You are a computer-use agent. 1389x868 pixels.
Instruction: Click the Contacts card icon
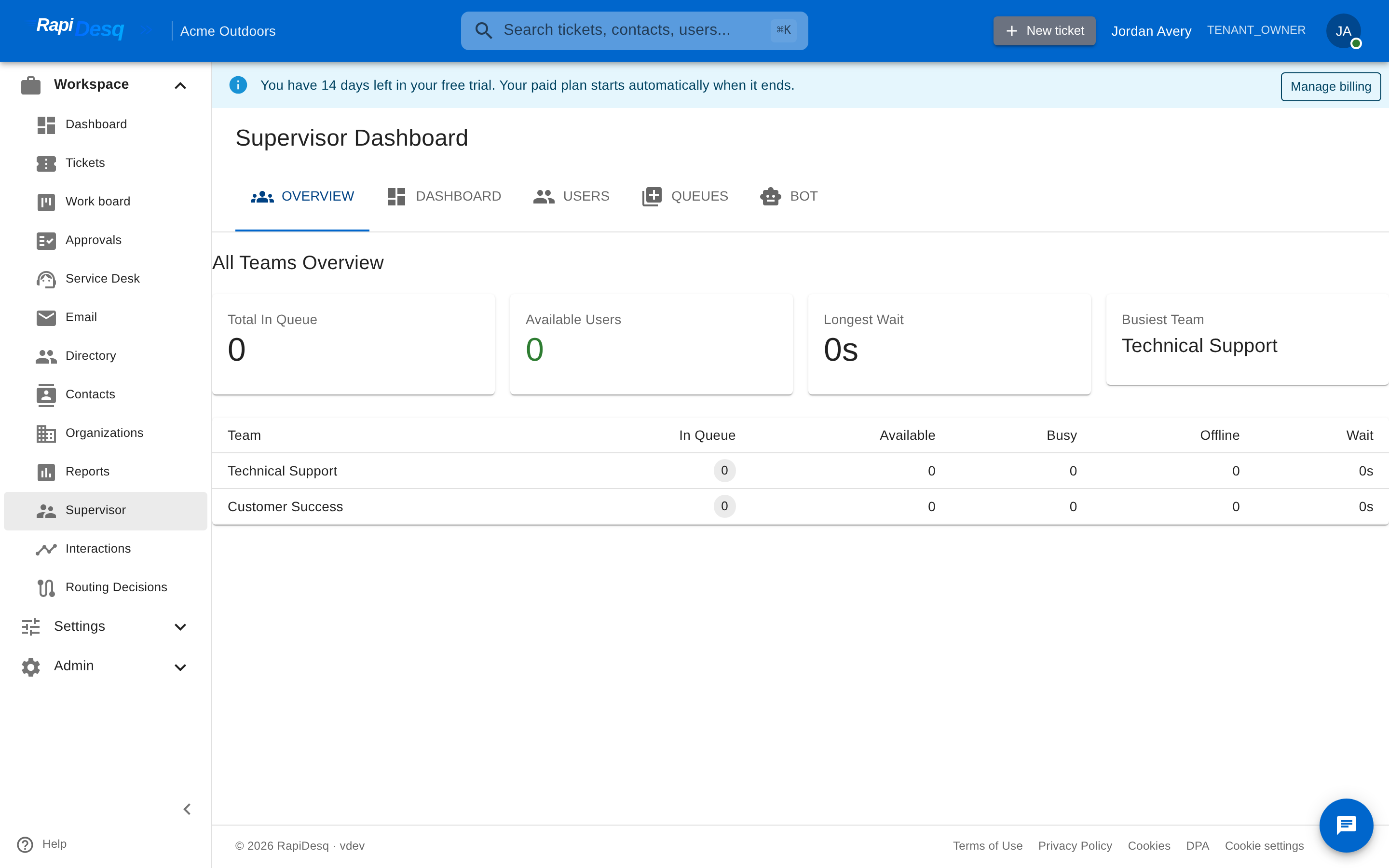coord(46,394)
